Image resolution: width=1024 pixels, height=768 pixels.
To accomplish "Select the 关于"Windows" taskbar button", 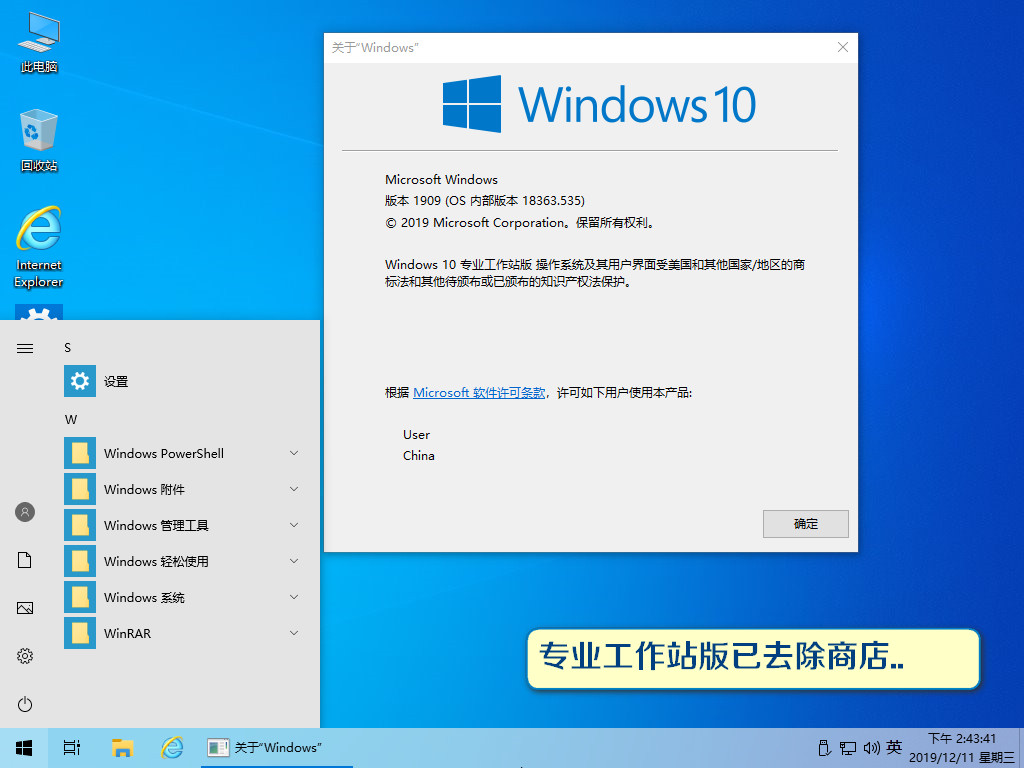I will pos(276,748).
